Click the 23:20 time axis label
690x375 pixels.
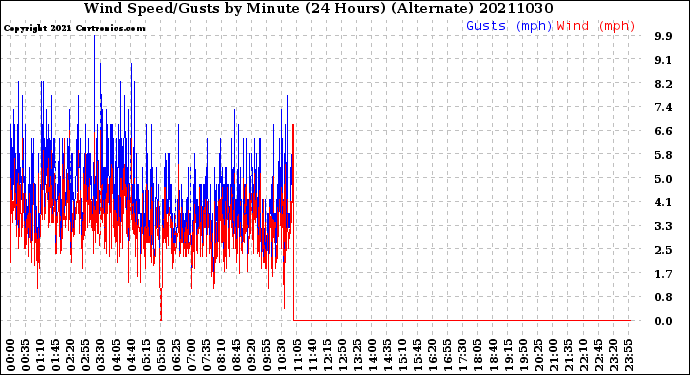pyautogui.click(x=613, y=355)
